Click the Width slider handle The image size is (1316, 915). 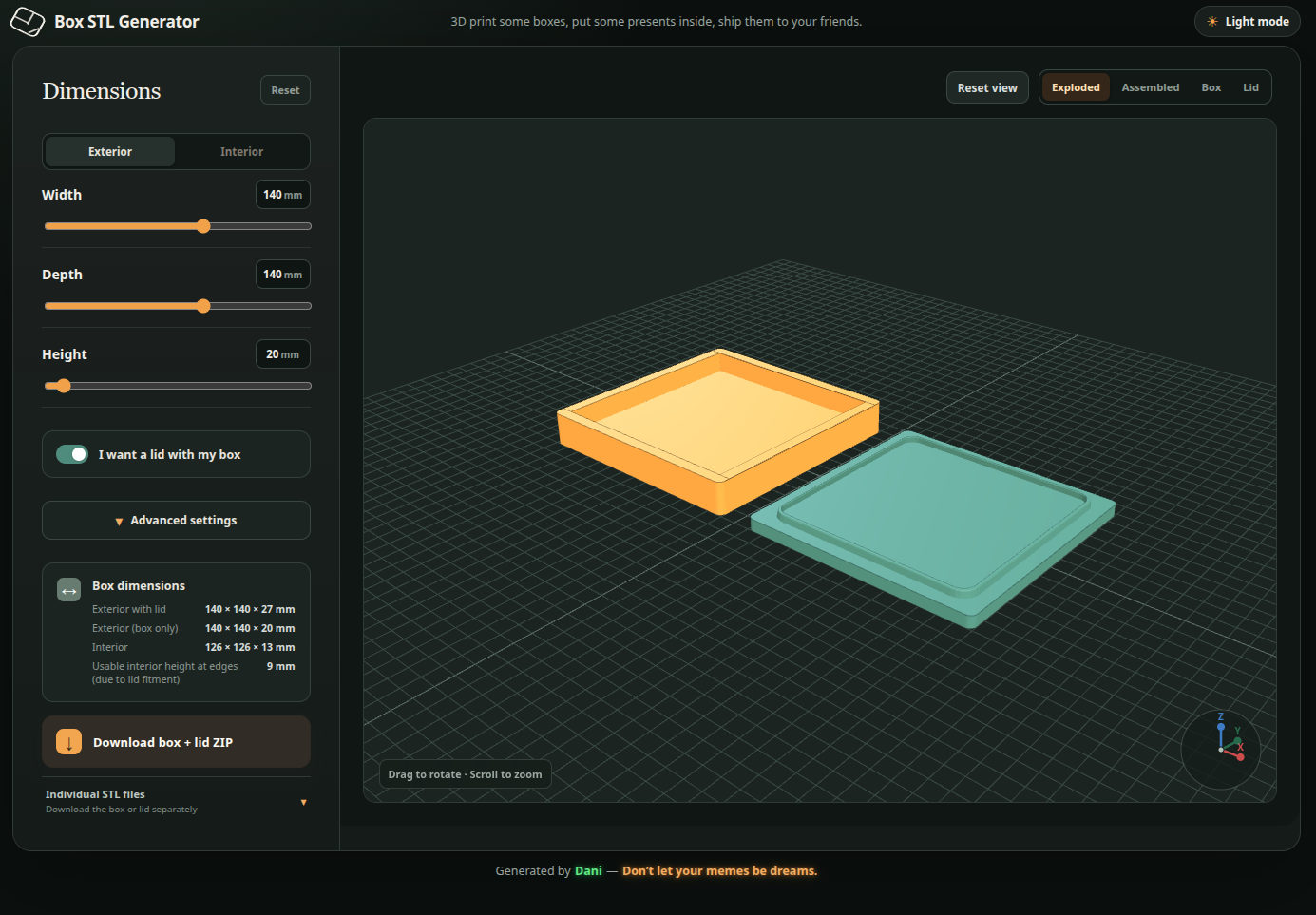click(x=203, y=226)
